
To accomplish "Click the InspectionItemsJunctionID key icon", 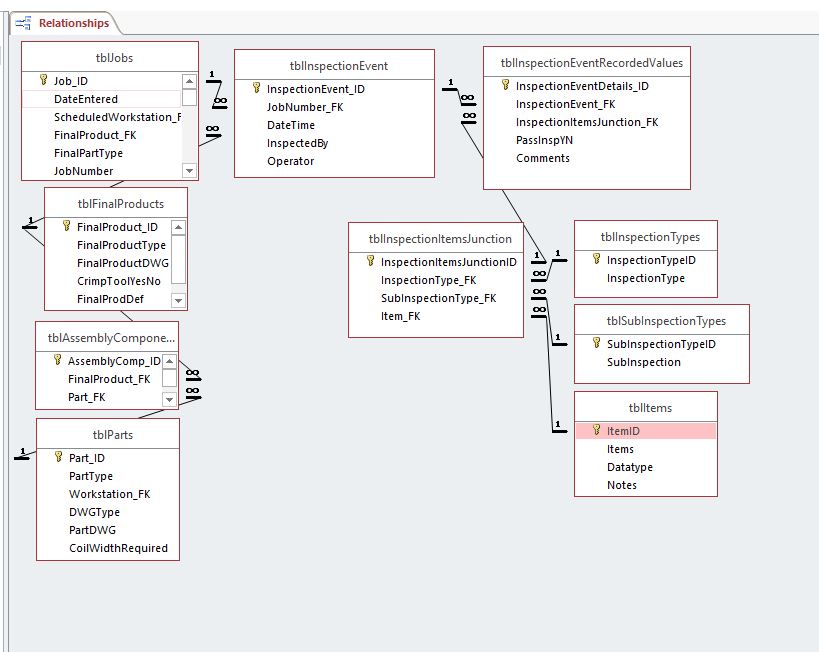I will click(370, 261).
